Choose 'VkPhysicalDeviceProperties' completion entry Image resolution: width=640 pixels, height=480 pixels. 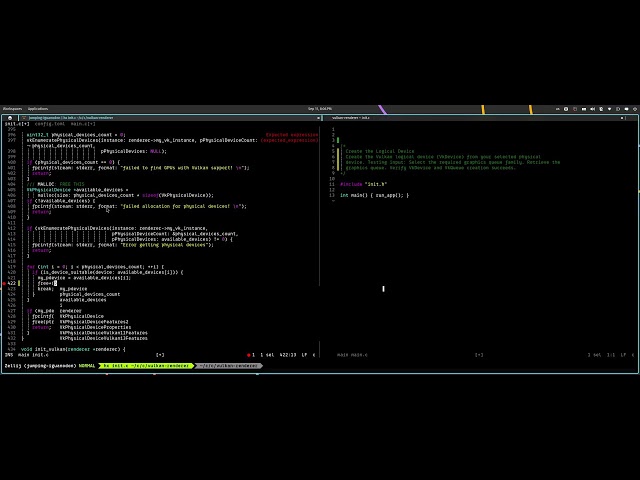[x=95, y=327]
